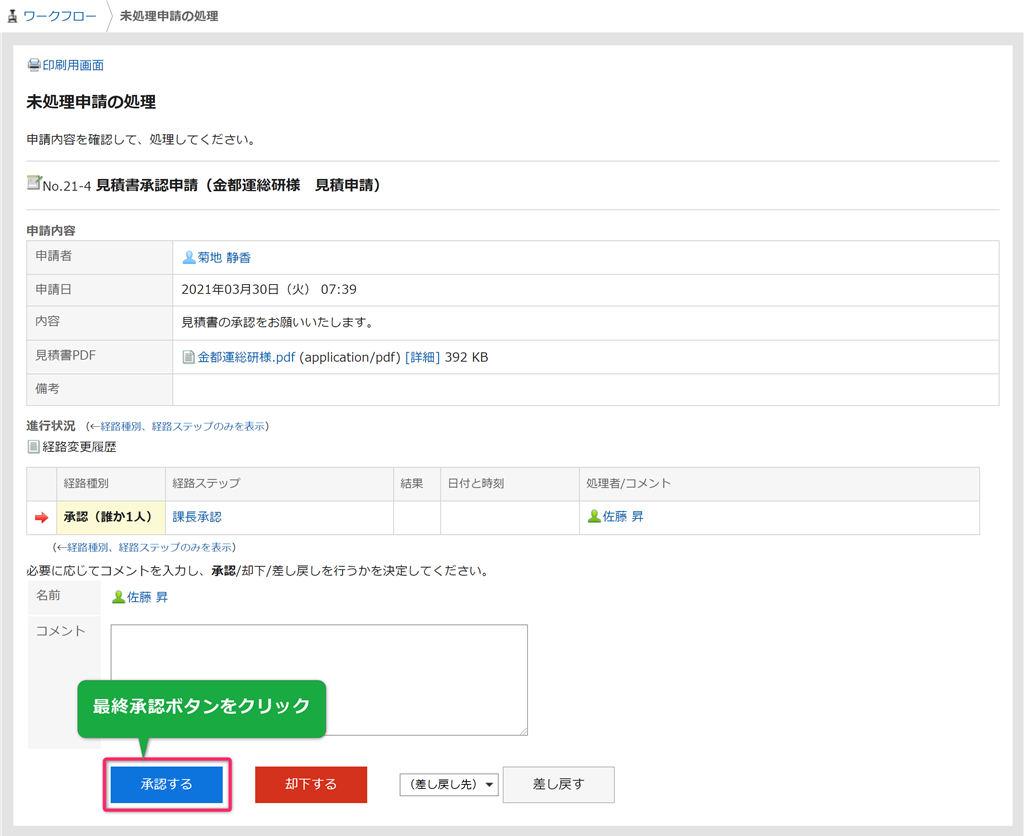Open 佐藤 昇 link in the route table
1024x836 pixels.
coord(623,517)
